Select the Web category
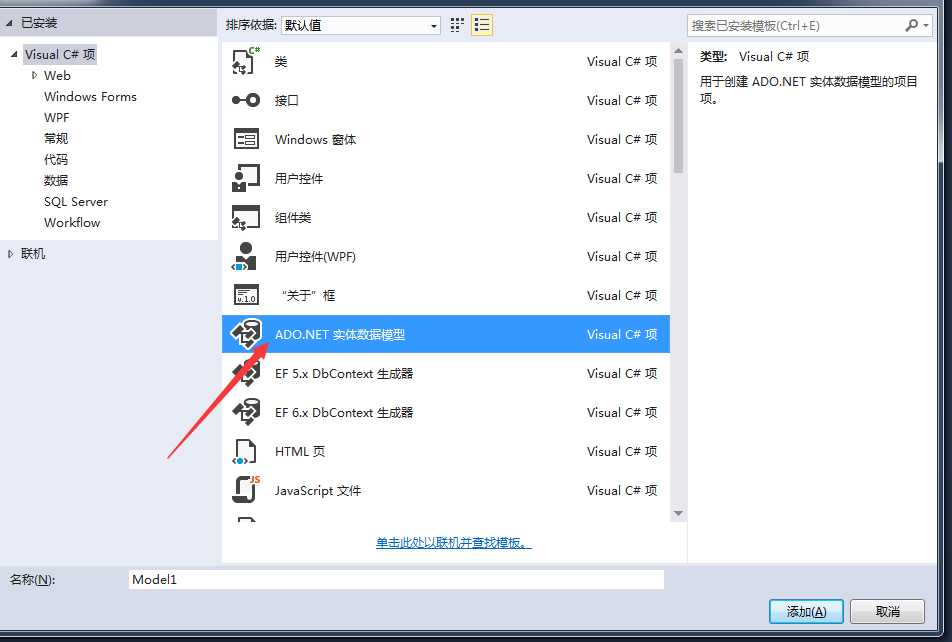 click(57, 75)
